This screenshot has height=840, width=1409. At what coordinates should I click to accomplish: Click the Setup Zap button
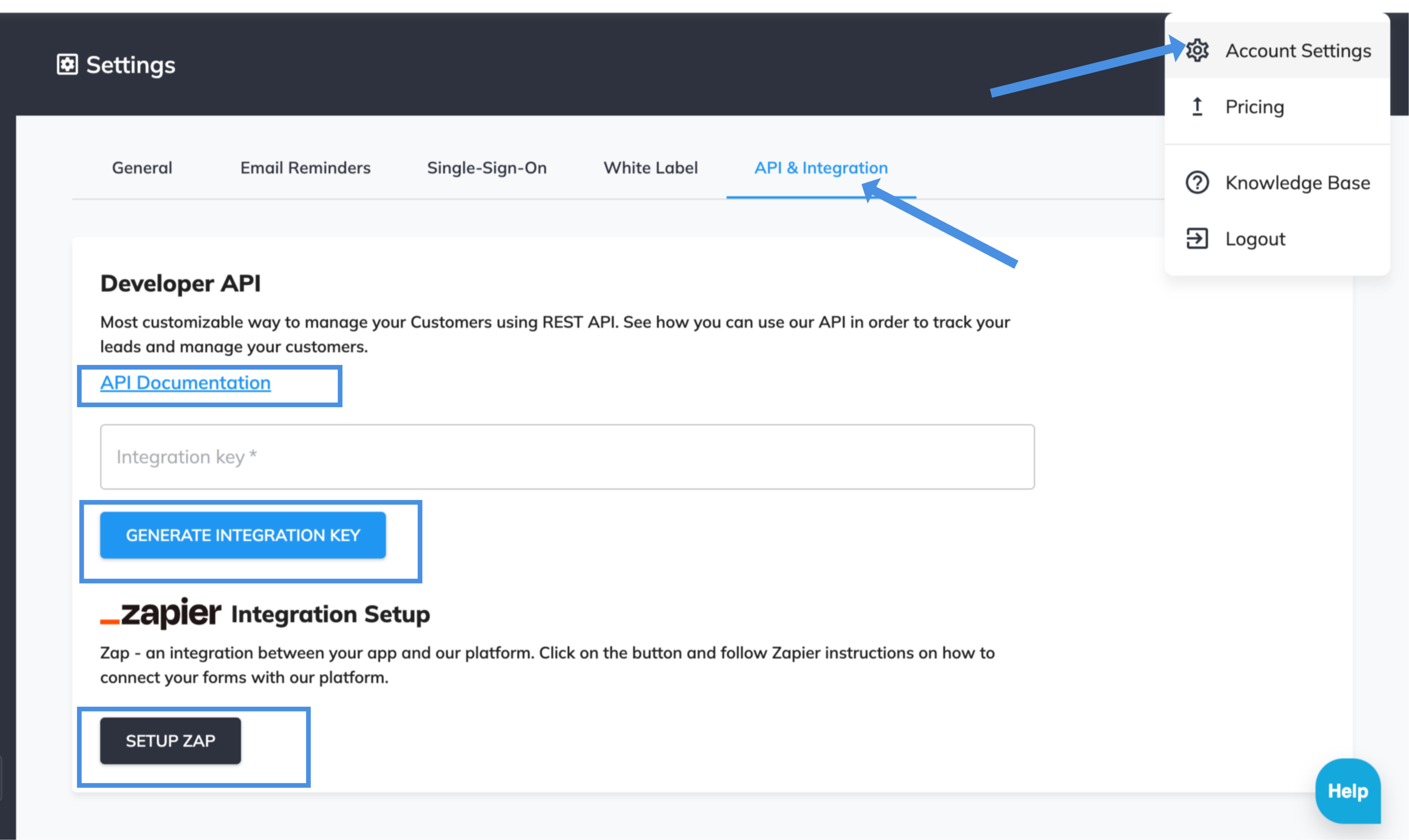click(x=170, y=740)
